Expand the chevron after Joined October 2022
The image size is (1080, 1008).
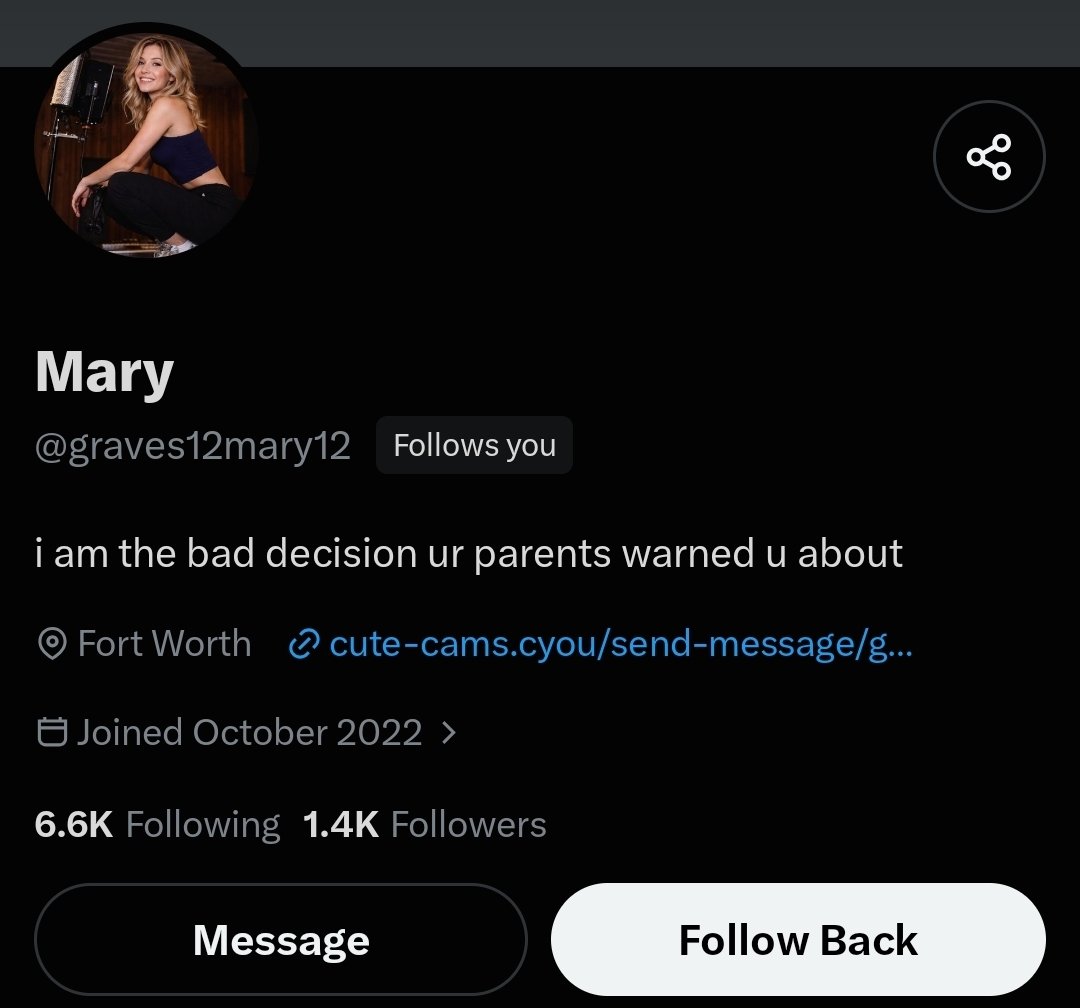click(x=448, y=732)
